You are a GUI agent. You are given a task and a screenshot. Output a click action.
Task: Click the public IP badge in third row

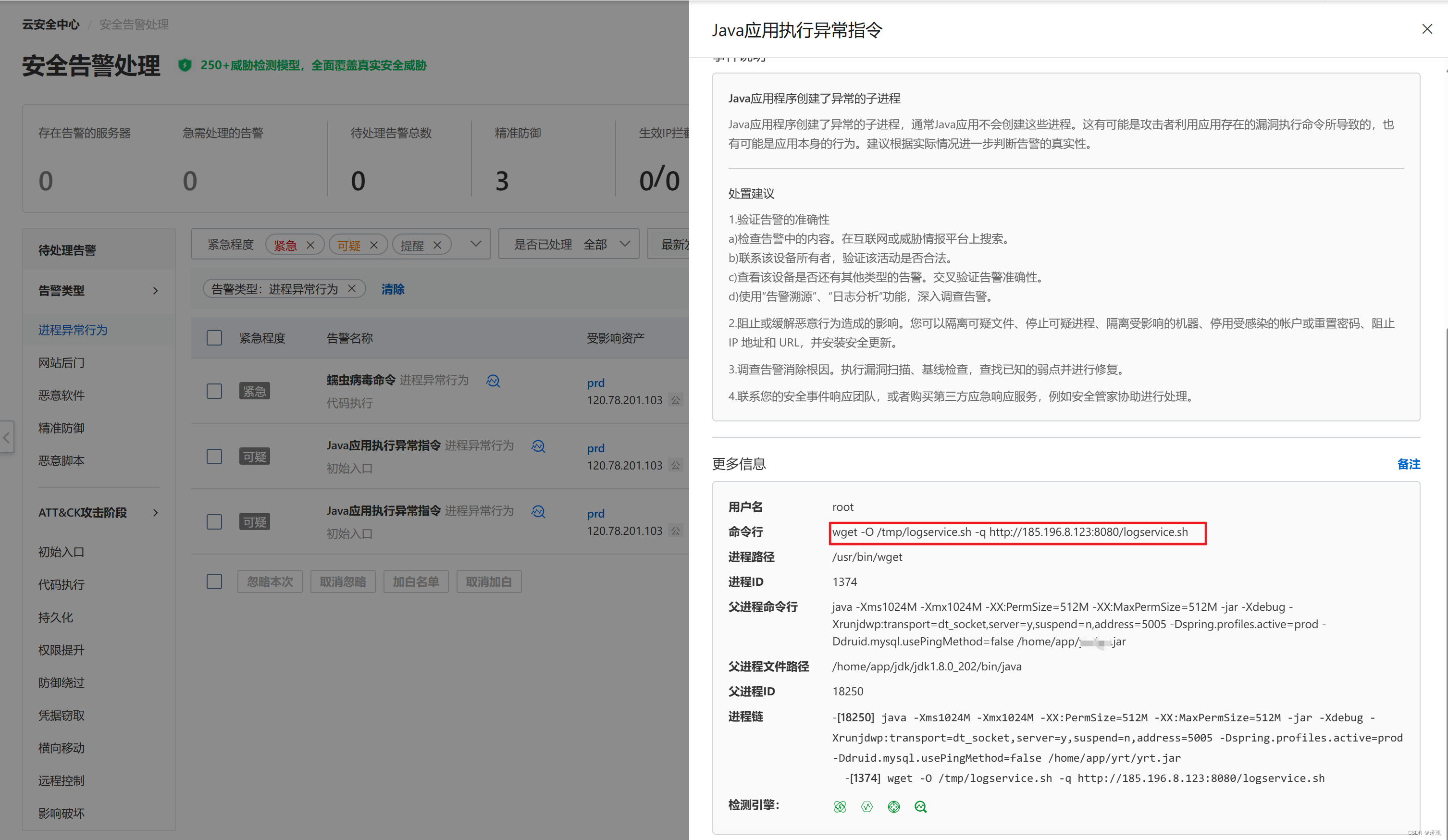point(676,531)
